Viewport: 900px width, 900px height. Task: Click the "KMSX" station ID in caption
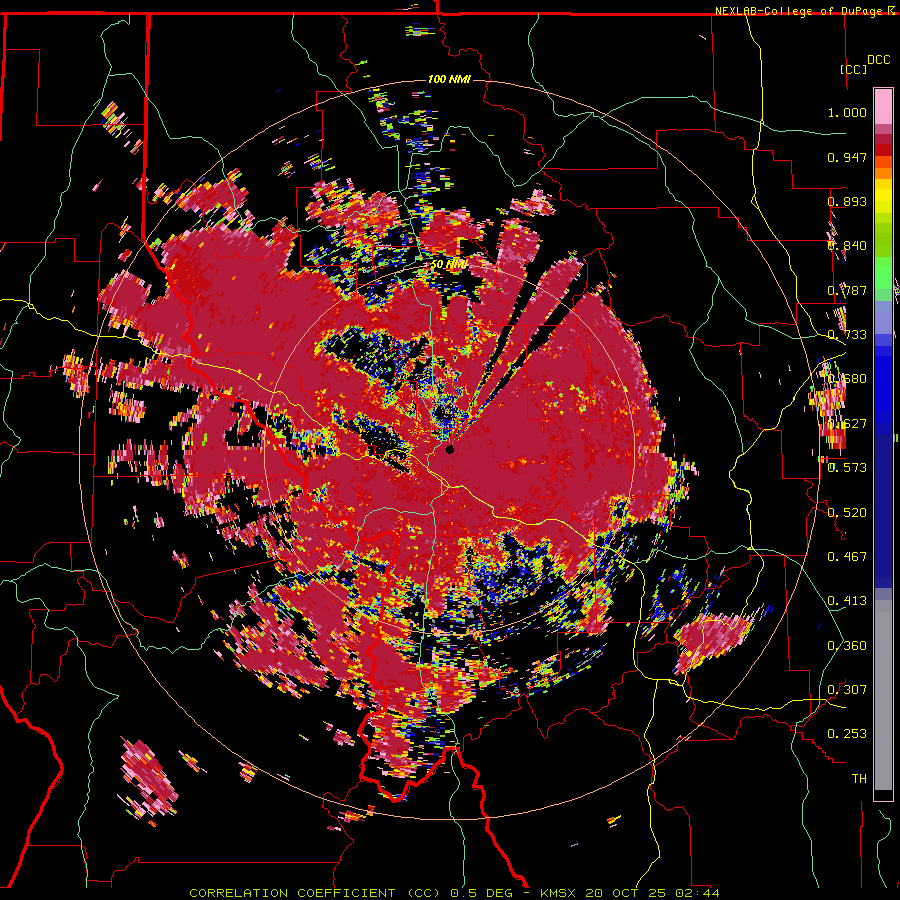point(560,893)
